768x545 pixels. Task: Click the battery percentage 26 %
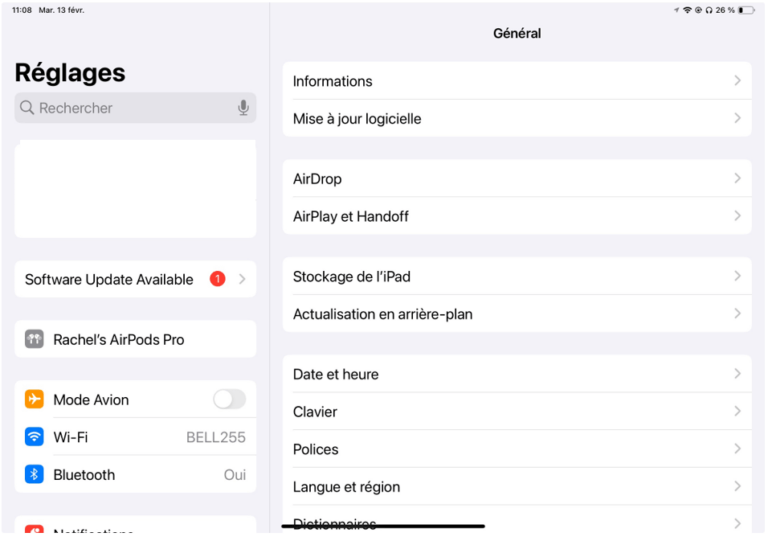pyautogui.click(x=724, y=10)
